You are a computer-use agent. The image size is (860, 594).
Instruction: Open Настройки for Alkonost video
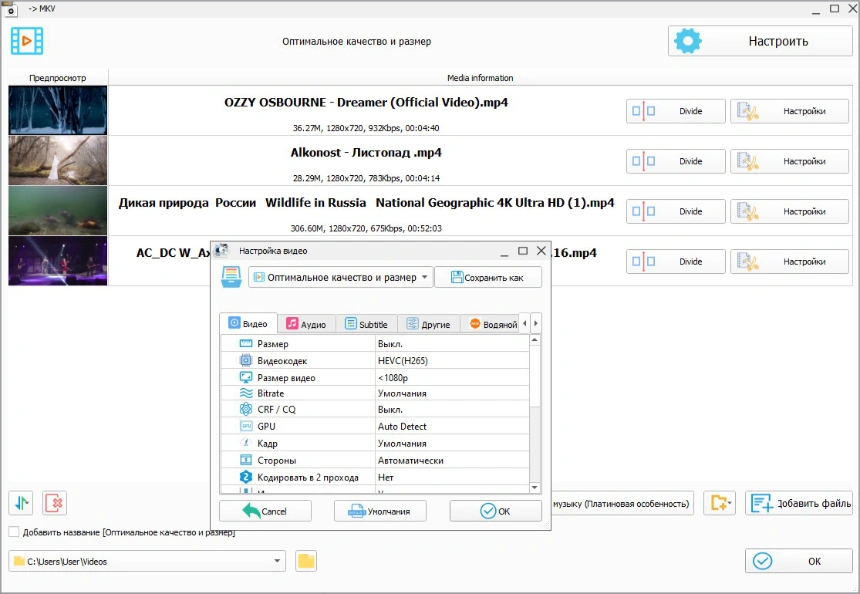pyautogui.click(x=789, y=161)
